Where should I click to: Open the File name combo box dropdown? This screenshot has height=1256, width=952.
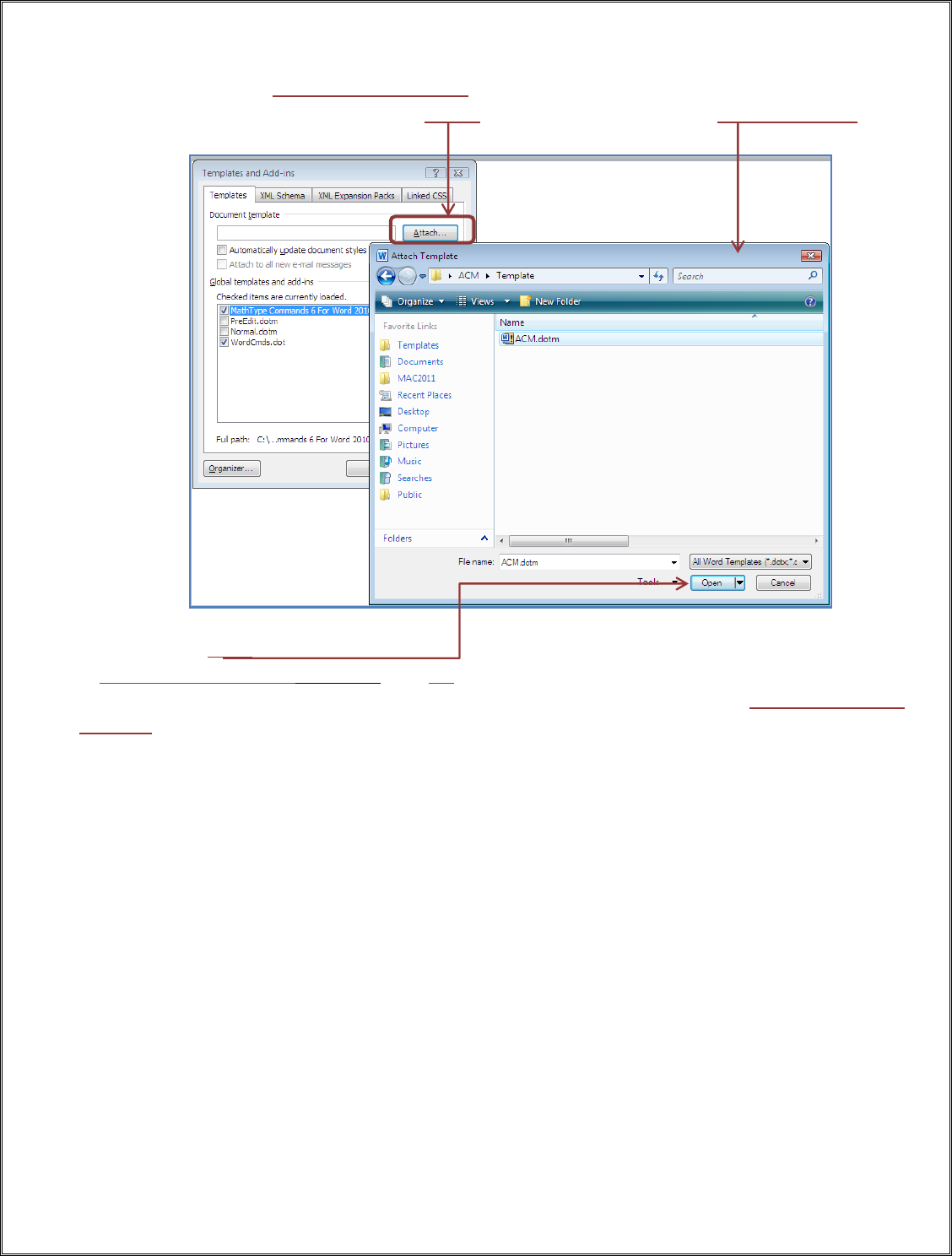(674, 562)
